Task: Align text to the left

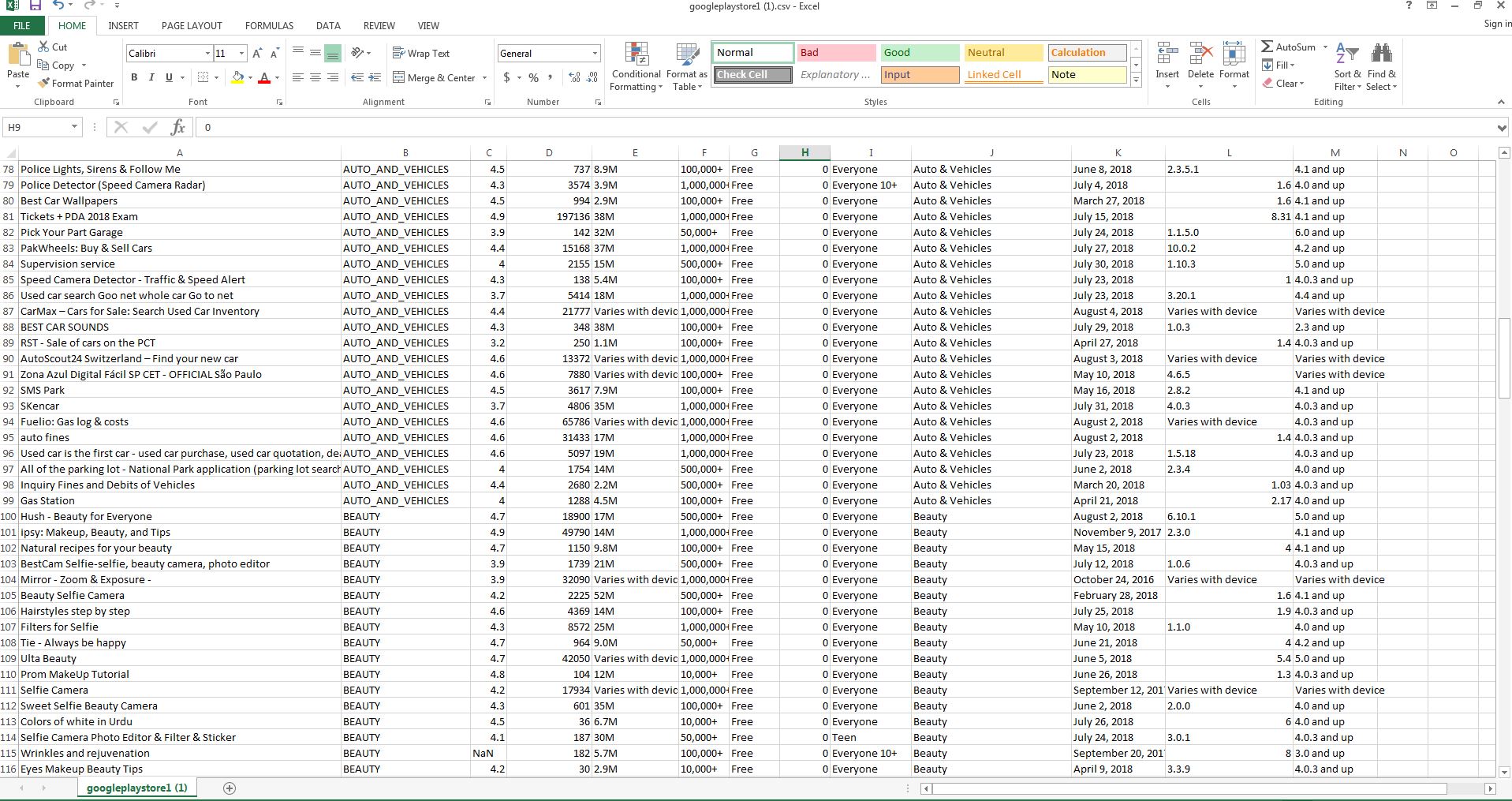Action: click(x=298, y=77)
